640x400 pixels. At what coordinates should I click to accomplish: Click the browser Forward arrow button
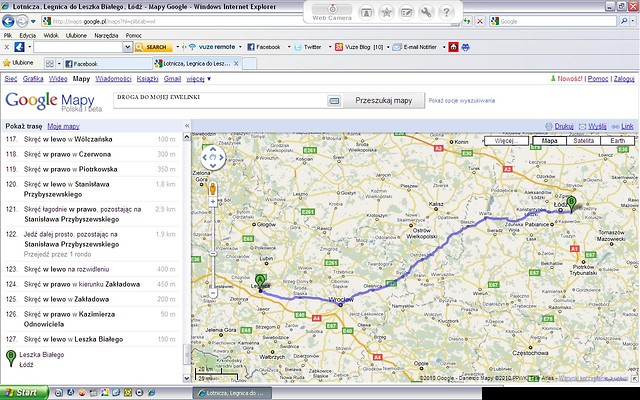point(22,21)
